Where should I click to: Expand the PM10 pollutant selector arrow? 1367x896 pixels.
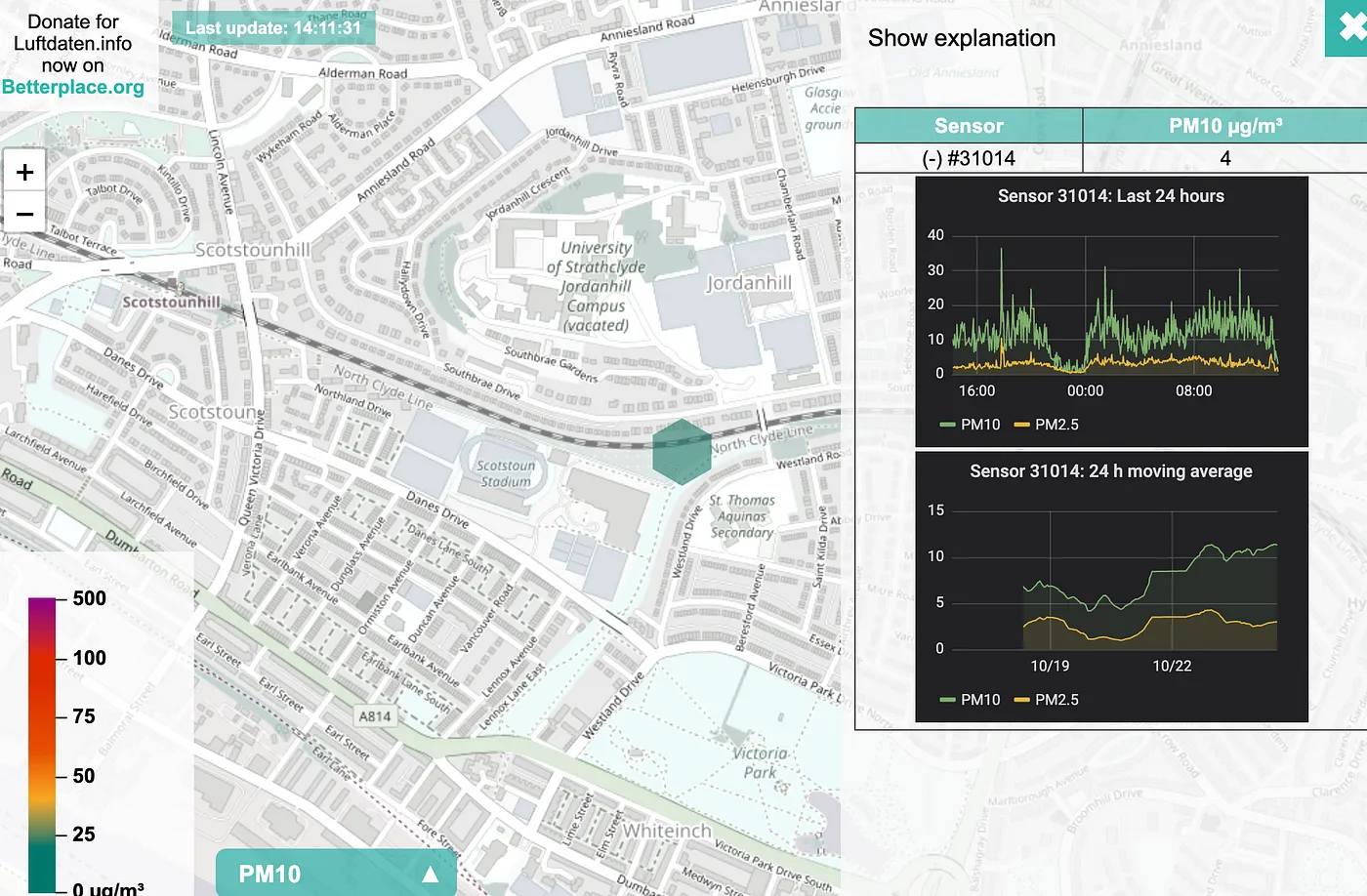pyautogui.click(x=430, y=875)
